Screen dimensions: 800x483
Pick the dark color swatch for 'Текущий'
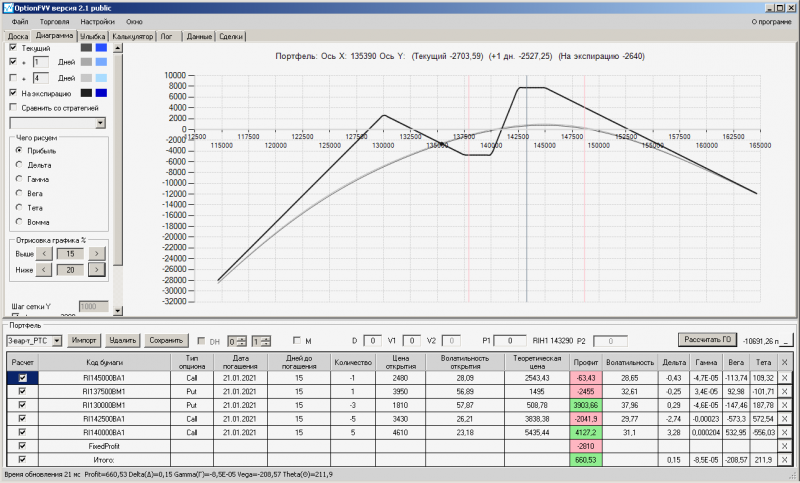point(86,47)
